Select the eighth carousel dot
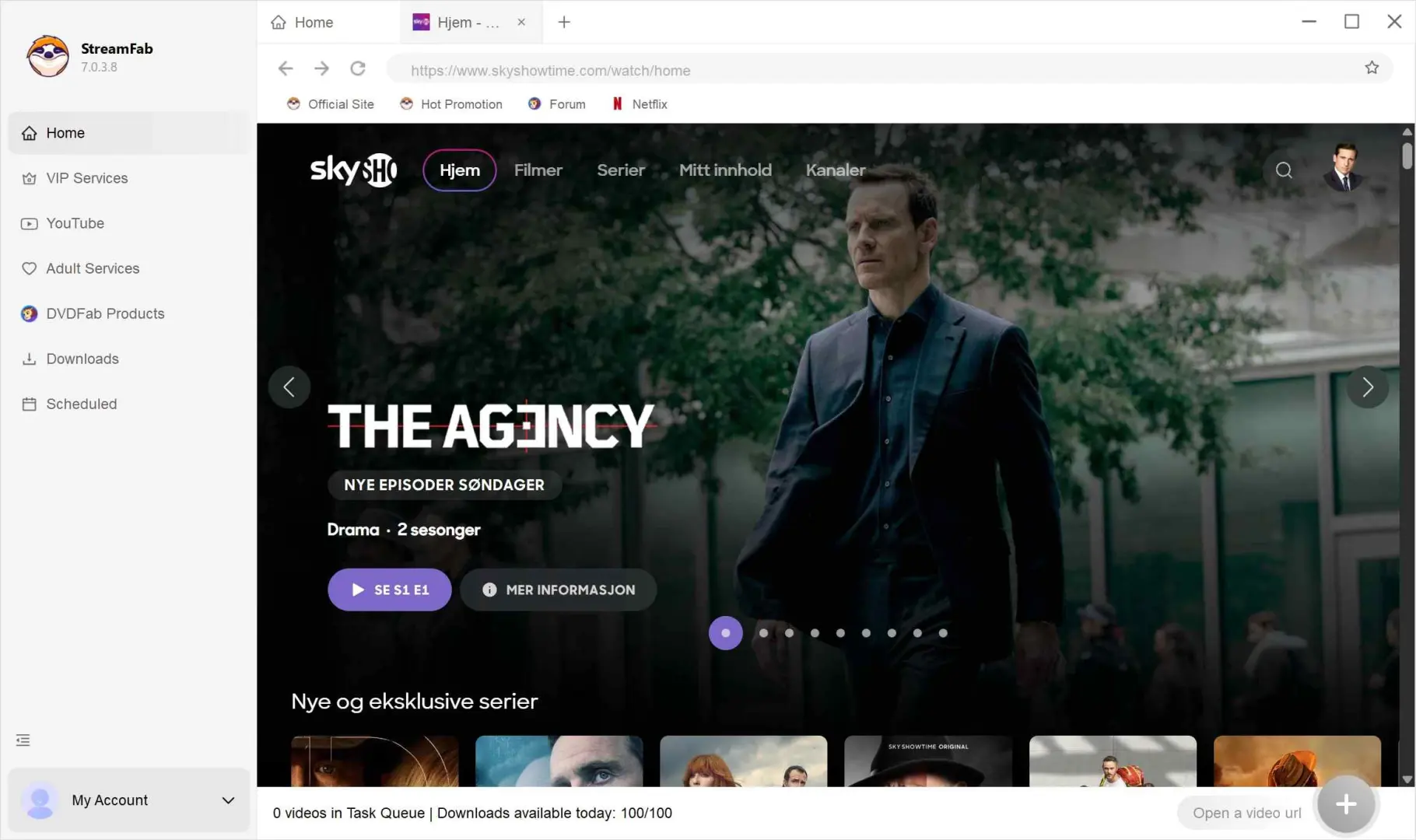The width and height of the screenshot is (1416, 840). [917, 633]
